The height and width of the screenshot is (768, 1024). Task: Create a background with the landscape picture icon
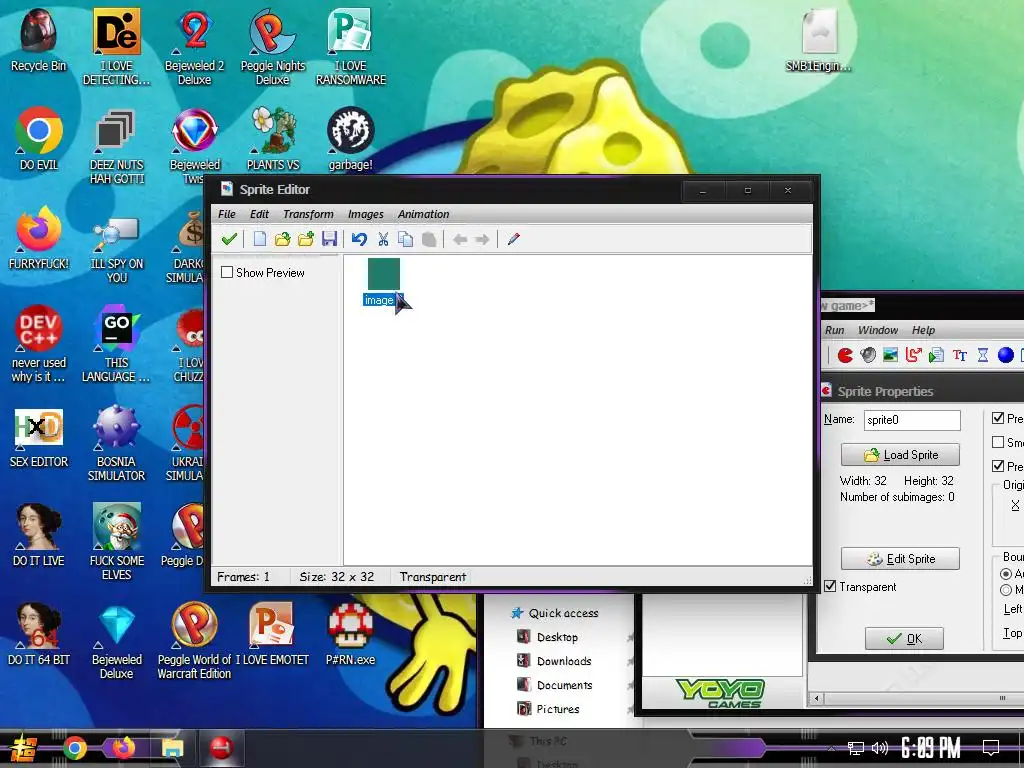(890, 355)
